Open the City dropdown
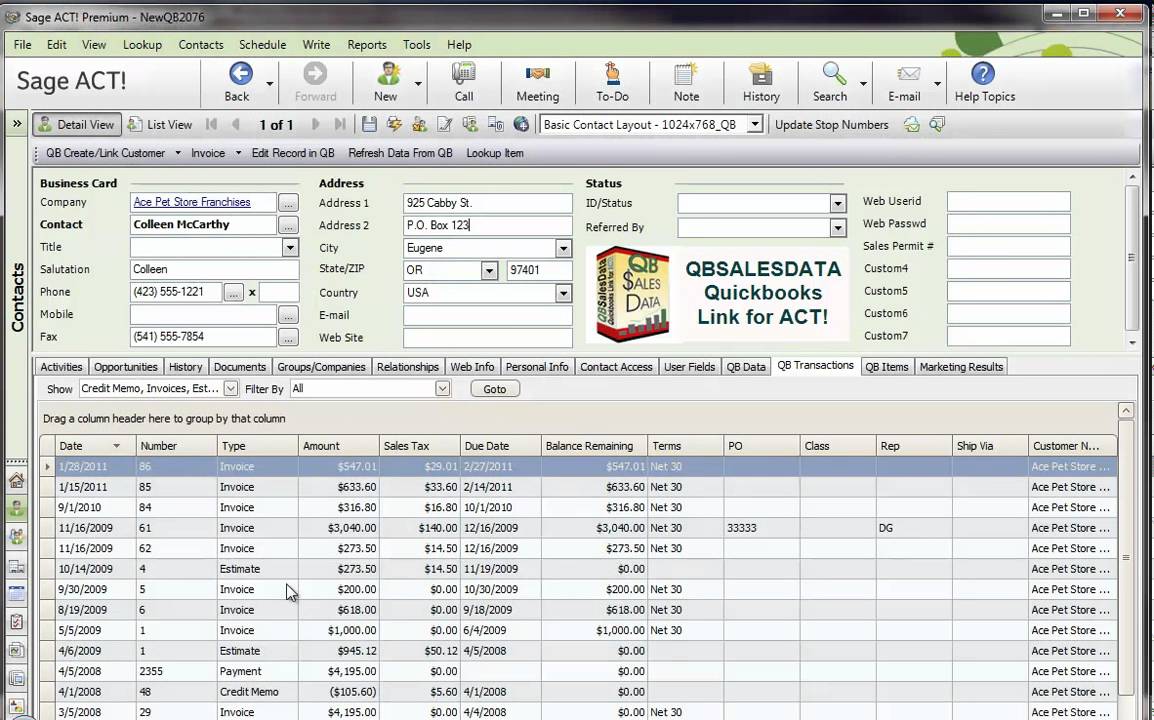This screenshot has height=720, width=1154. pyautogui.click(x=563, y=248)
